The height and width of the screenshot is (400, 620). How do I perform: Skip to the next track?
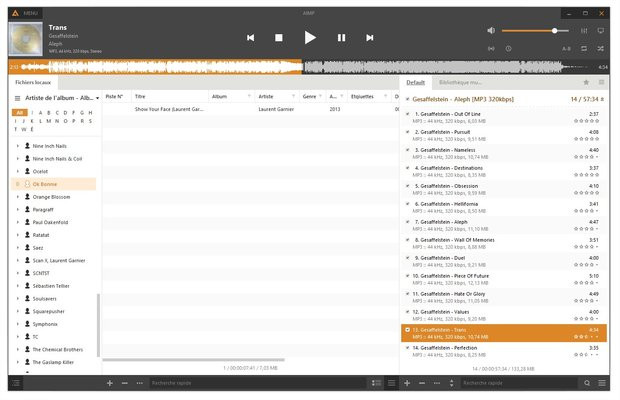[370, 37]
